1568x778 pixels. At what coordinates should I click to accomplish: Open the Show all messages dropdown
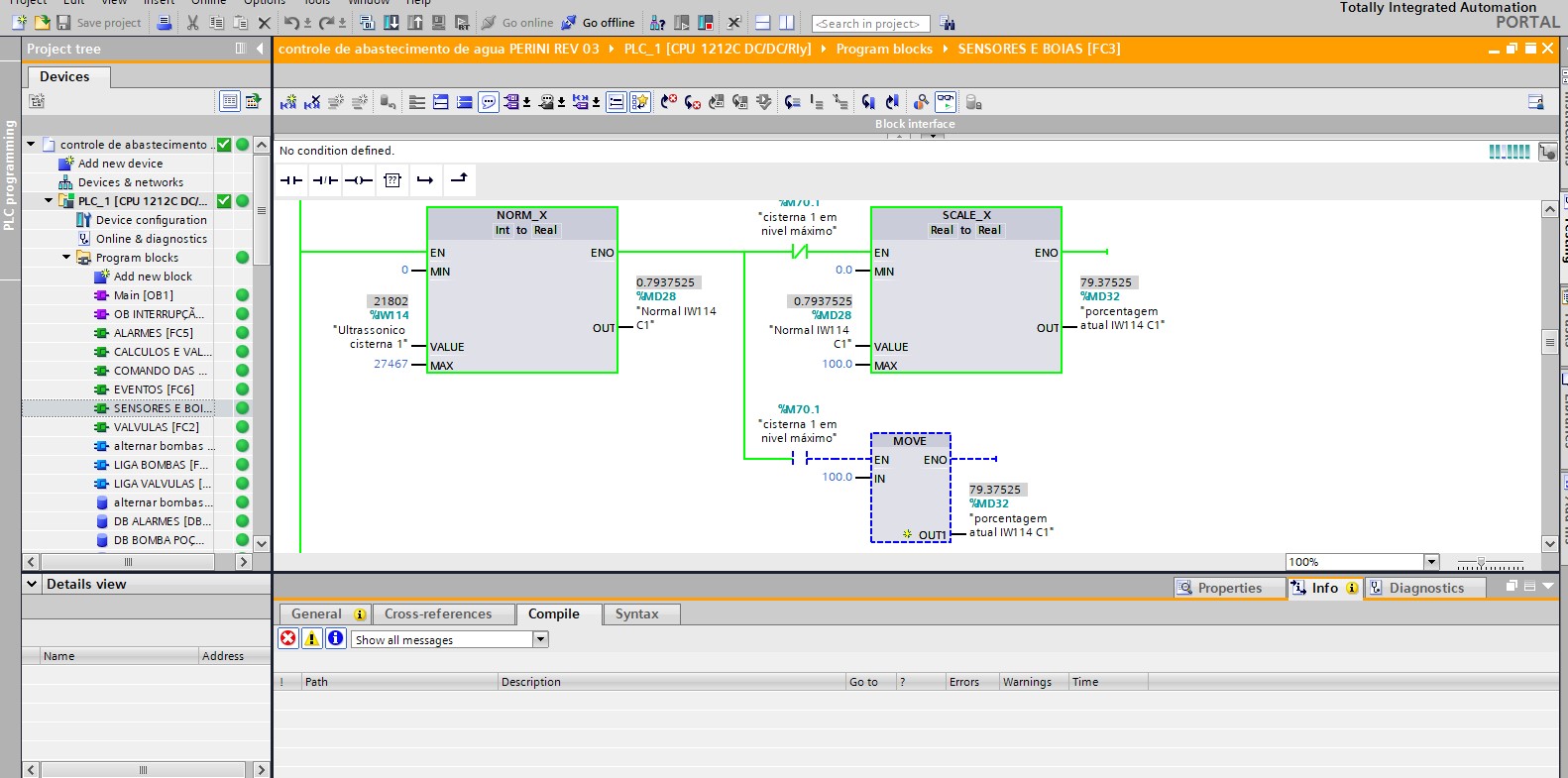pos(541,640)
